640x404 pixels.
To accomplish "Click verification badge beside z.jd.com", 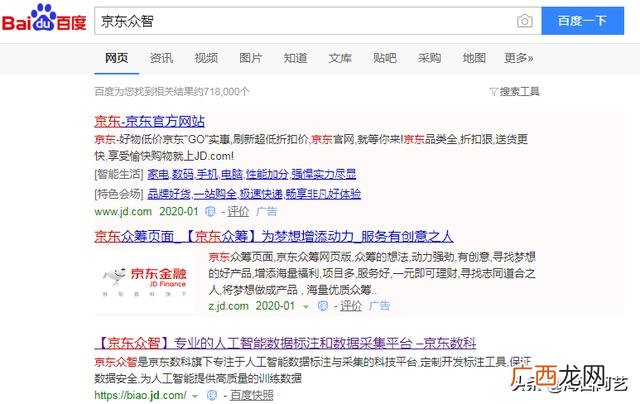I will (x=322, y=306).
